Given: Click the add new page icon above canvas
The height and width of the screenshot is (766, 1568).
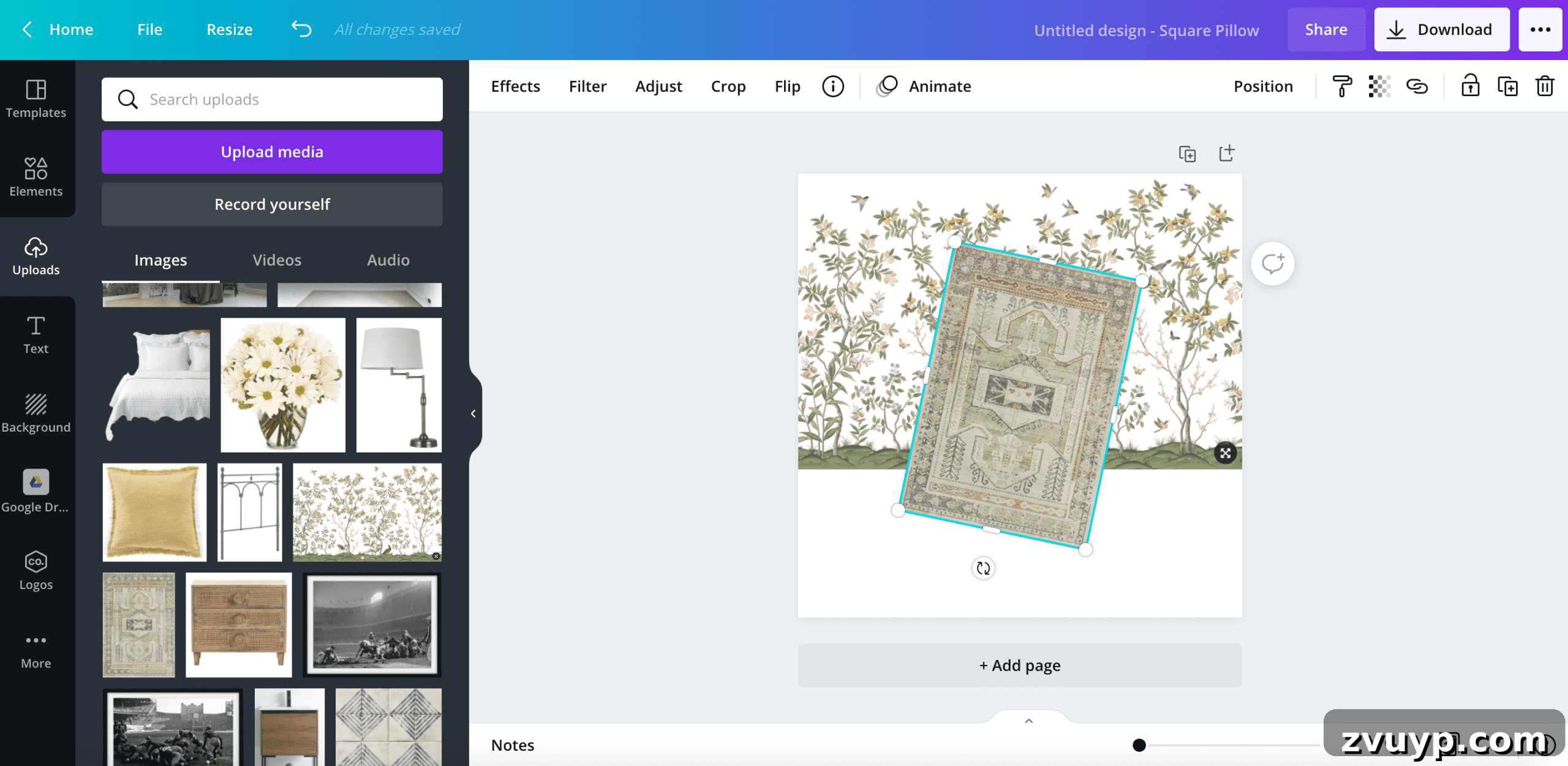Looking at the screenshot, I should (1226, 153).
